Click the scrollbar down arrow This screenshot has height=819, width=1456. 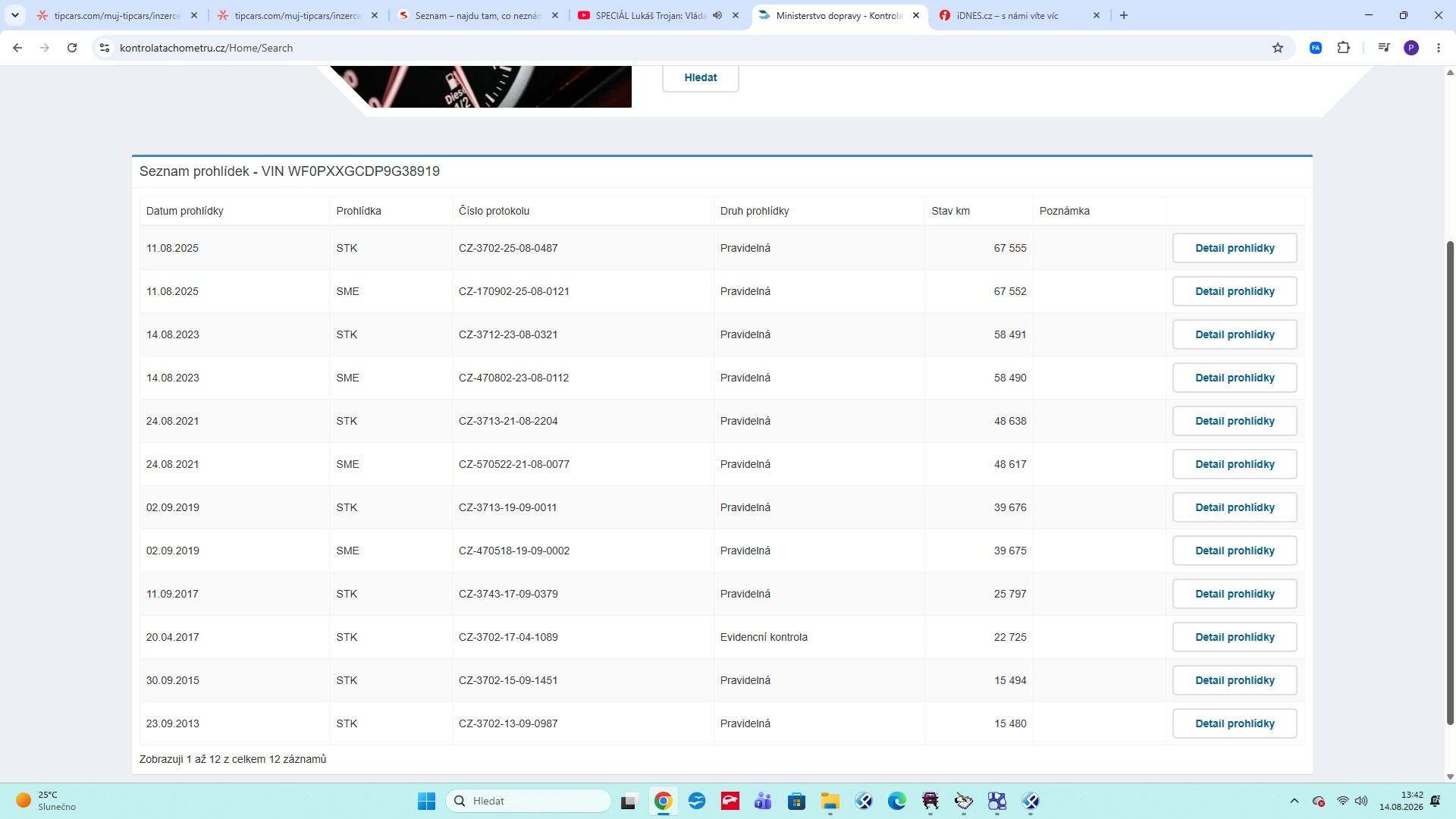(x=1450, y=777)
